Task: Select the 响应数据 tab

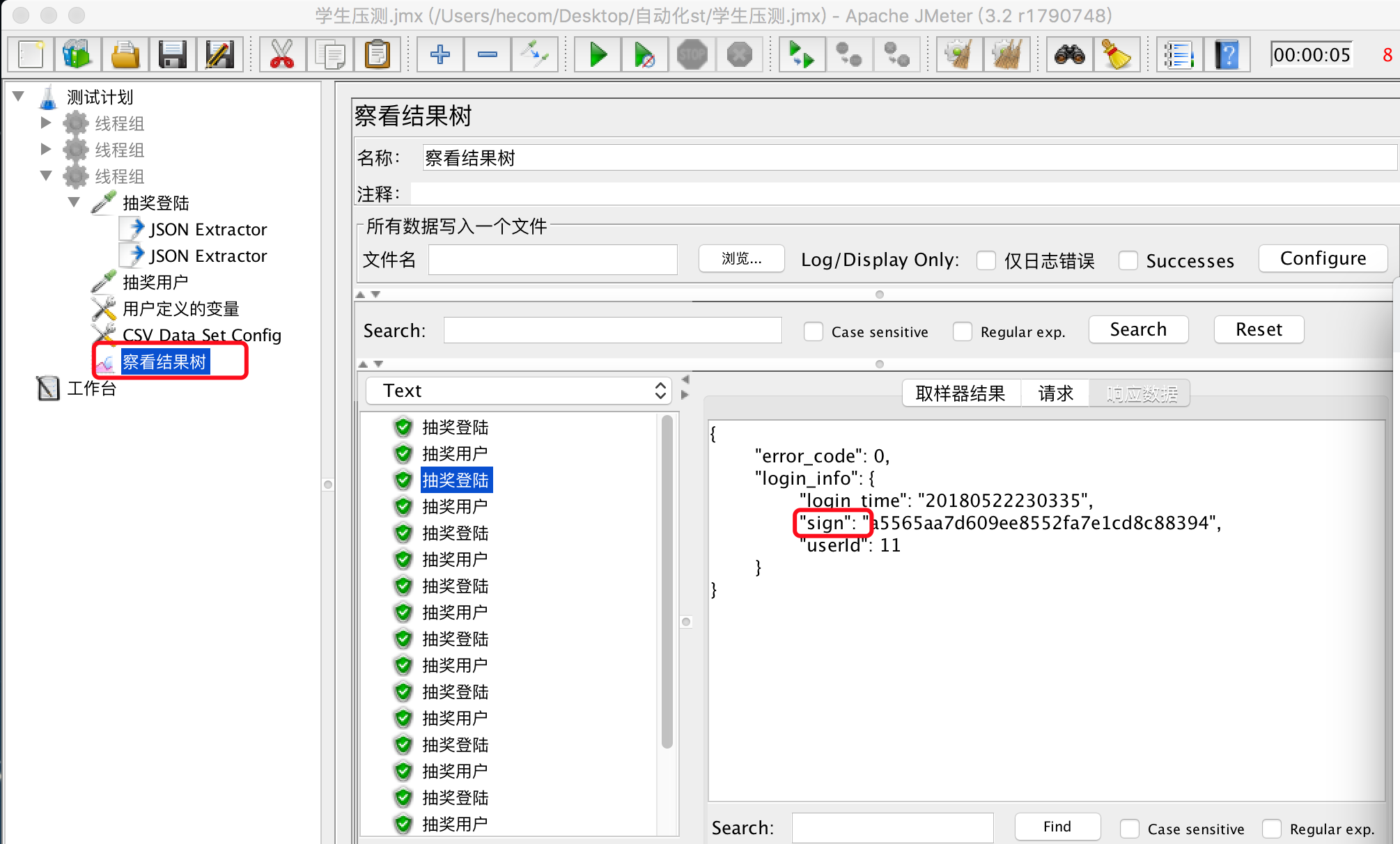Action: point(1141,392)
